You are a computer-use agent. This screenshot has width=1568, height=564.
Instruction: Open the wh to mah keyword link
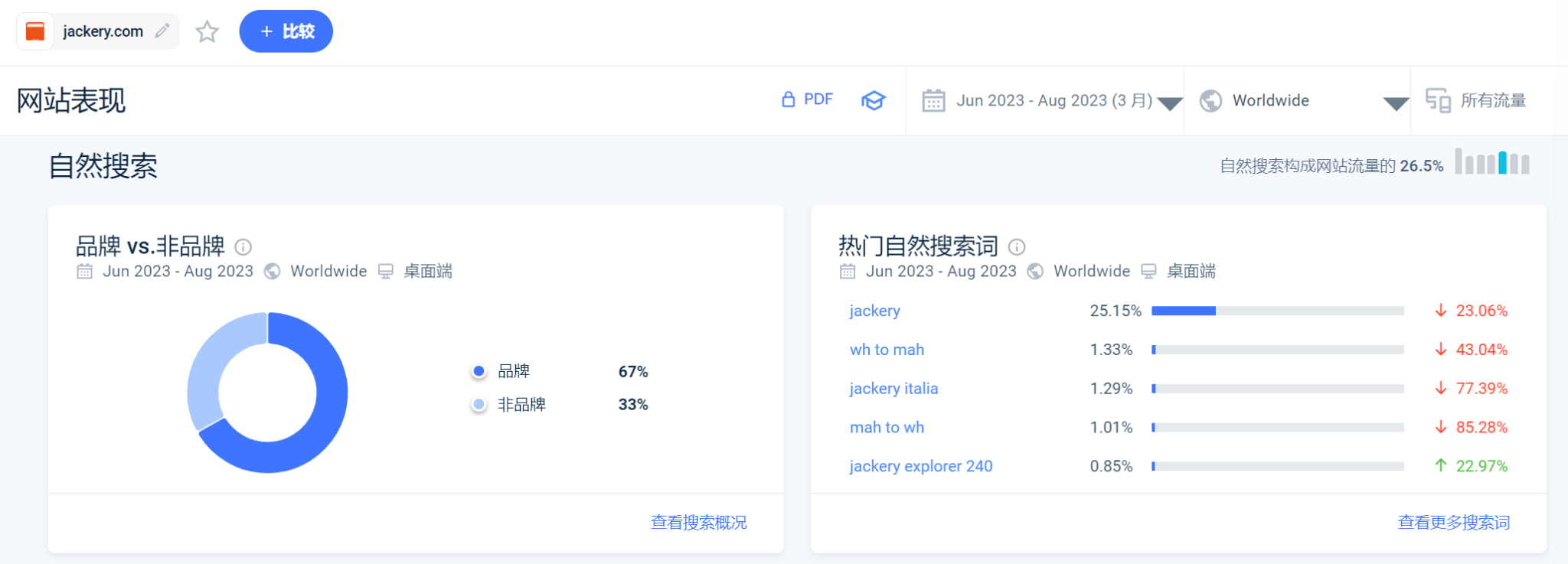coord(887,350)
